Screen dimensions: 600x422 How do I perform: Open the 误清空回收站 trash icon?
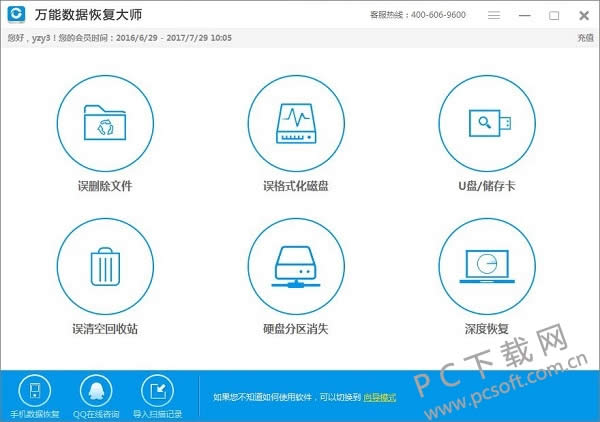click(x=105, y=266)
